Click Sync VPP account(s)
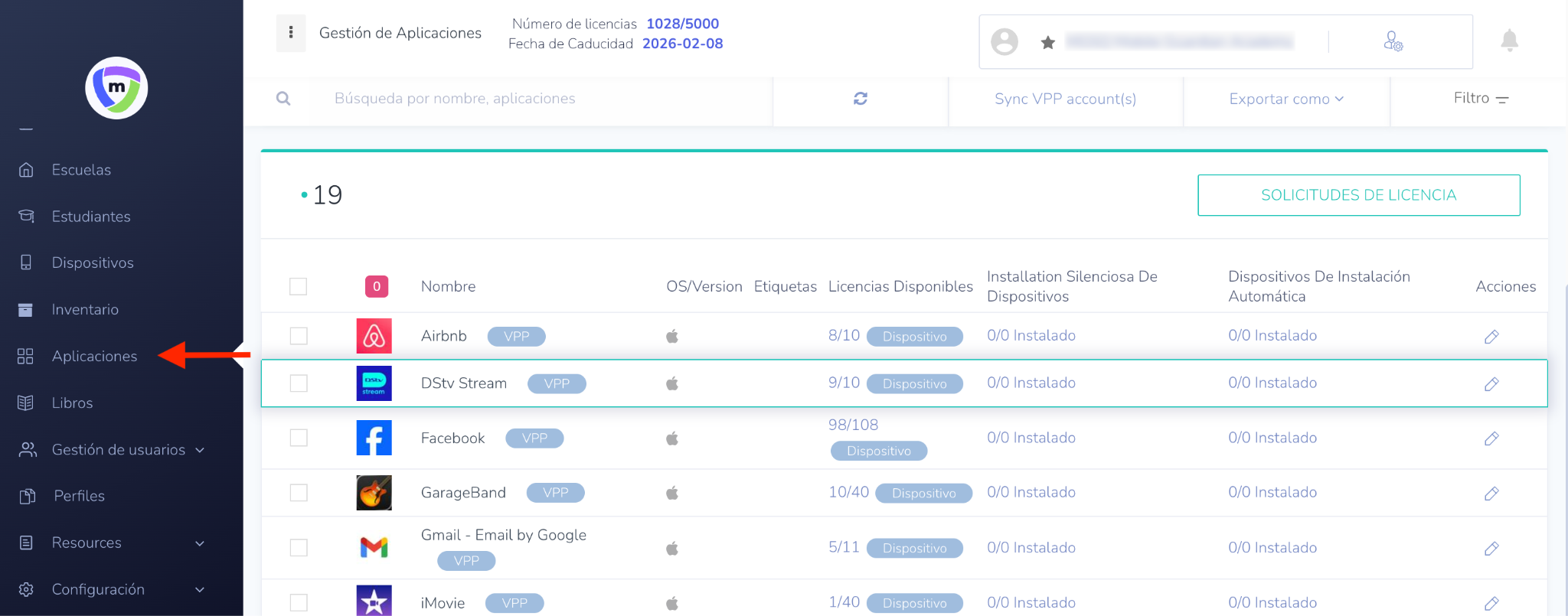 click(x=1065, y=99)
